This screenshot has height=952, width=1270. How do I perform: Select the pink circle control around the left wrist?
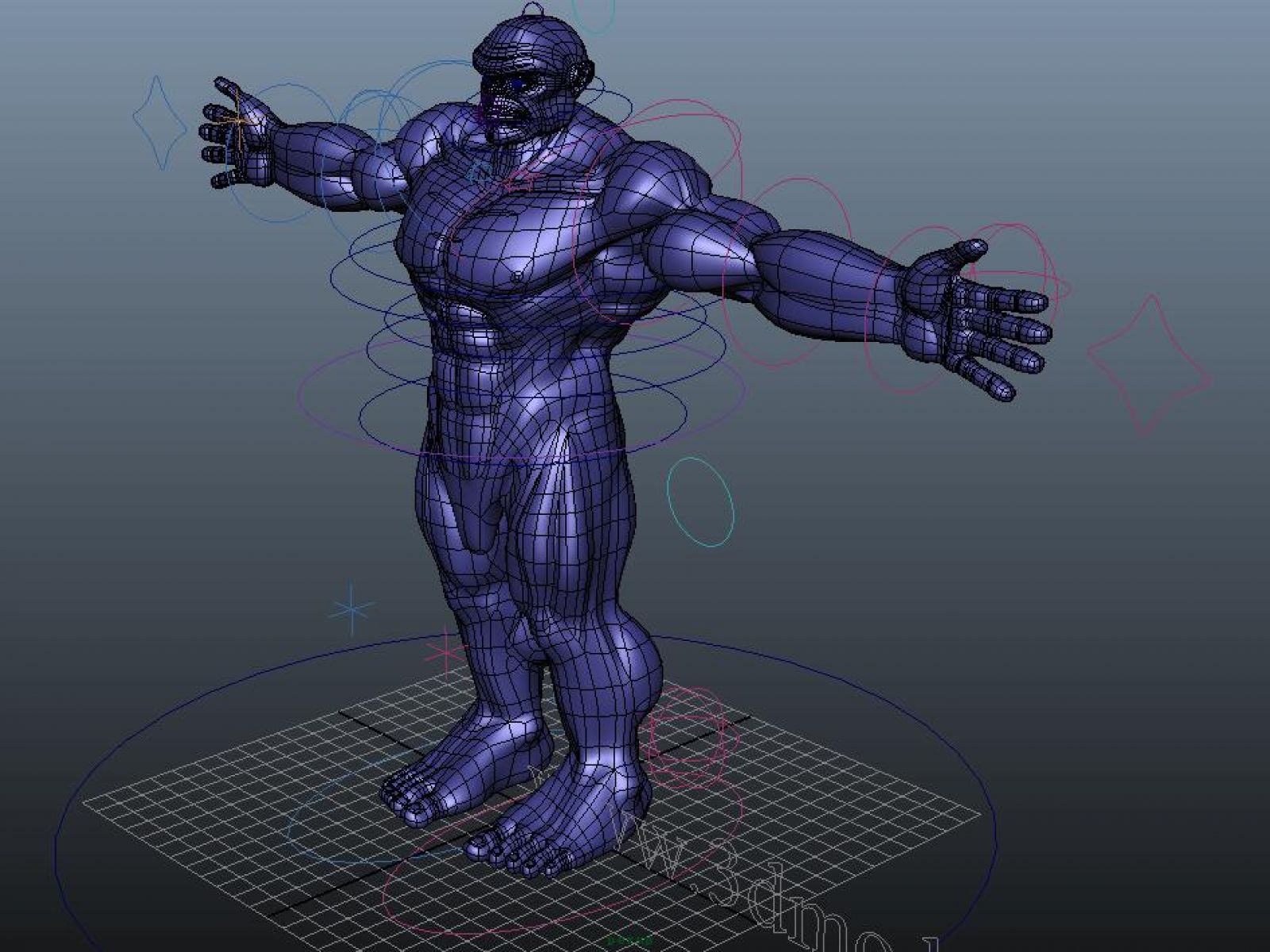click(921, 311)
